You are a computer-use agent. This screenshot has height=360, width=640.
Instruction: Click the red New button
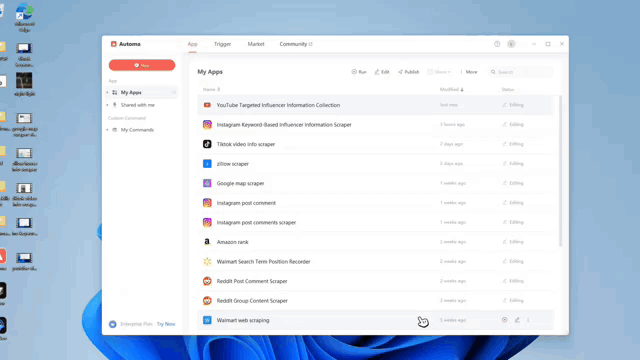click(x=142, y=65)
